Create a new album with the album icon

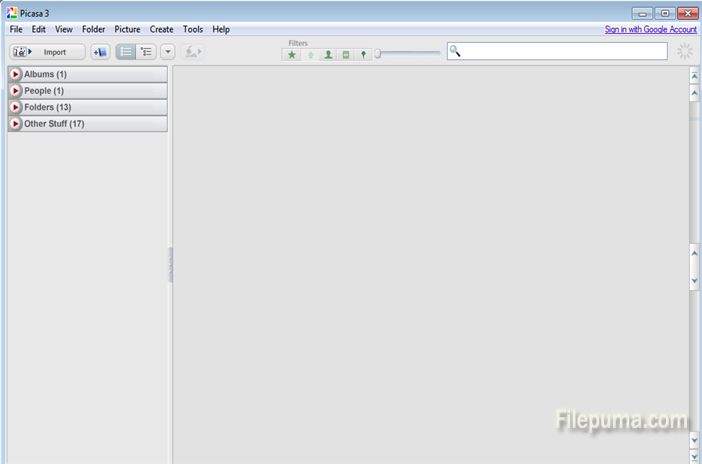(100, 52)
